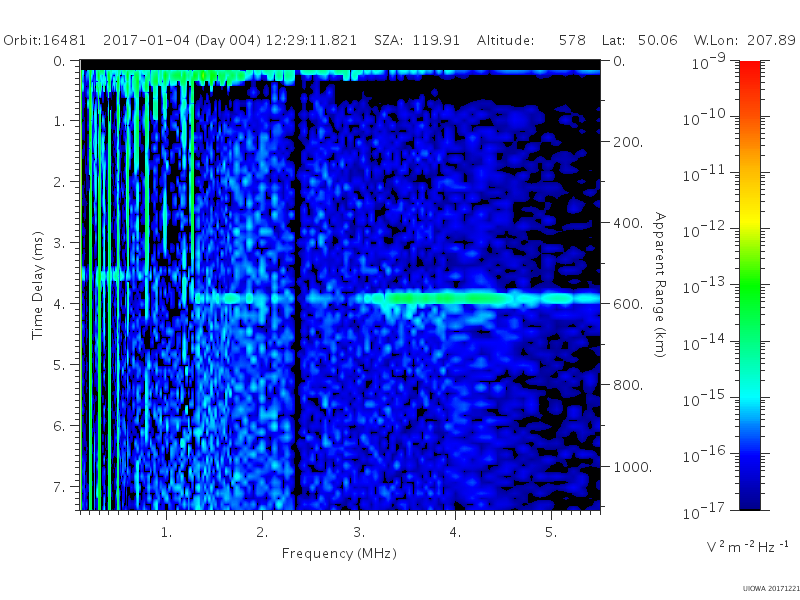The height and width of the screenshot is (600, 800).
Task: Click the 10^-13 color scale label
Action: click(704, 287)
